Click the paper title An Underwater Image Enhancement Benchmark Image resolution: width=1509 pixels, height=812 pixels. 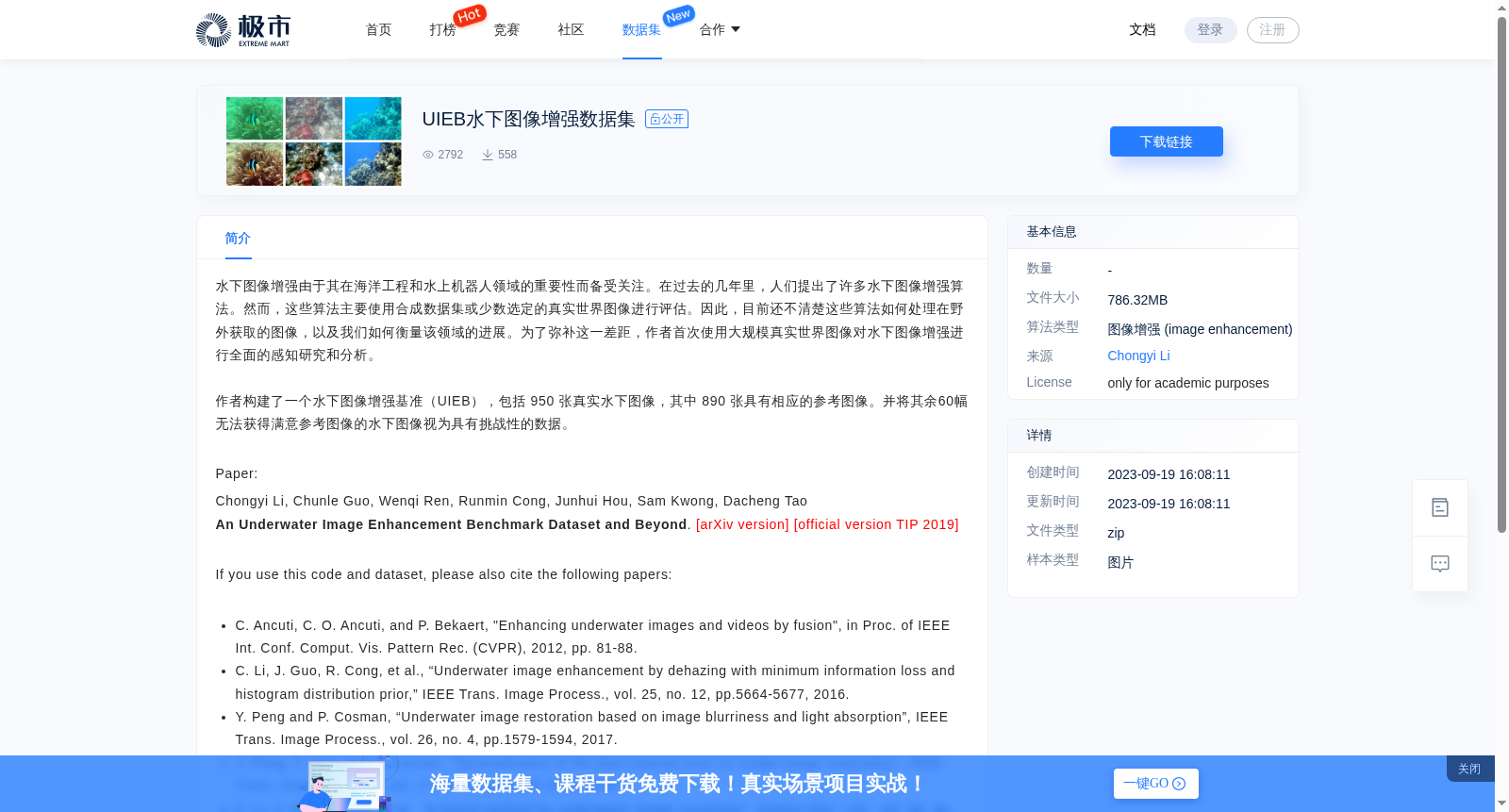[x=451, y=524]
